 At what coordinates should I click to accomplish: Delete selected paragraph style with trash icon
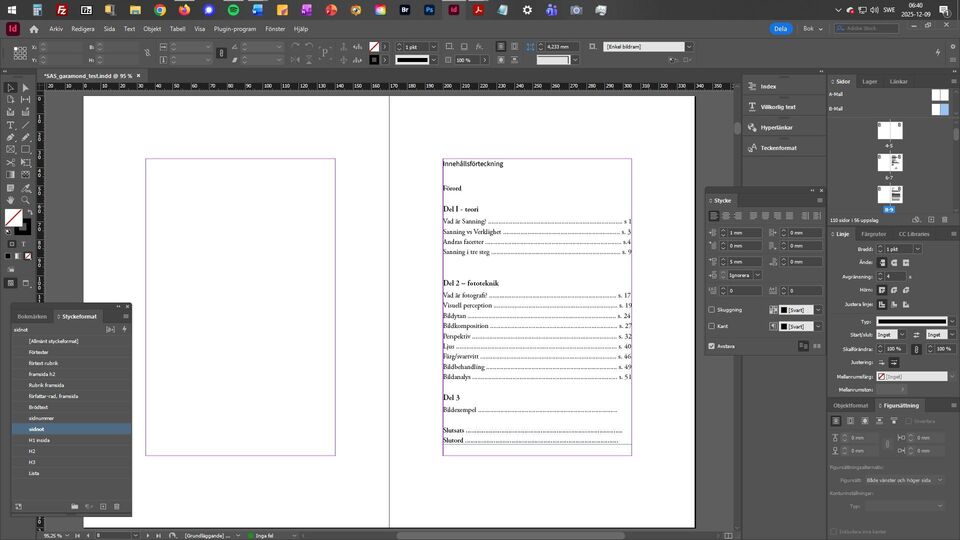tap(117, 507)
